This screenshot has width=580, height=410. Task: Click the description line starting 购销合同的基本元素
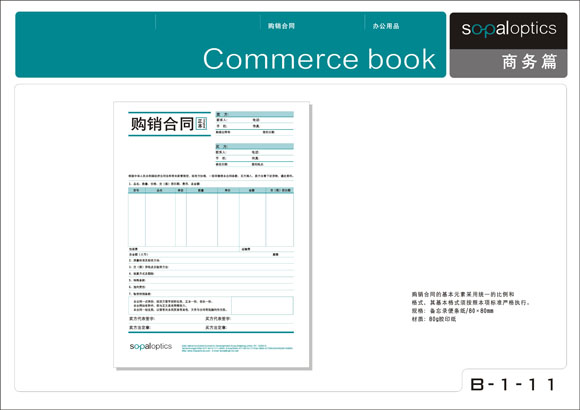463,294
